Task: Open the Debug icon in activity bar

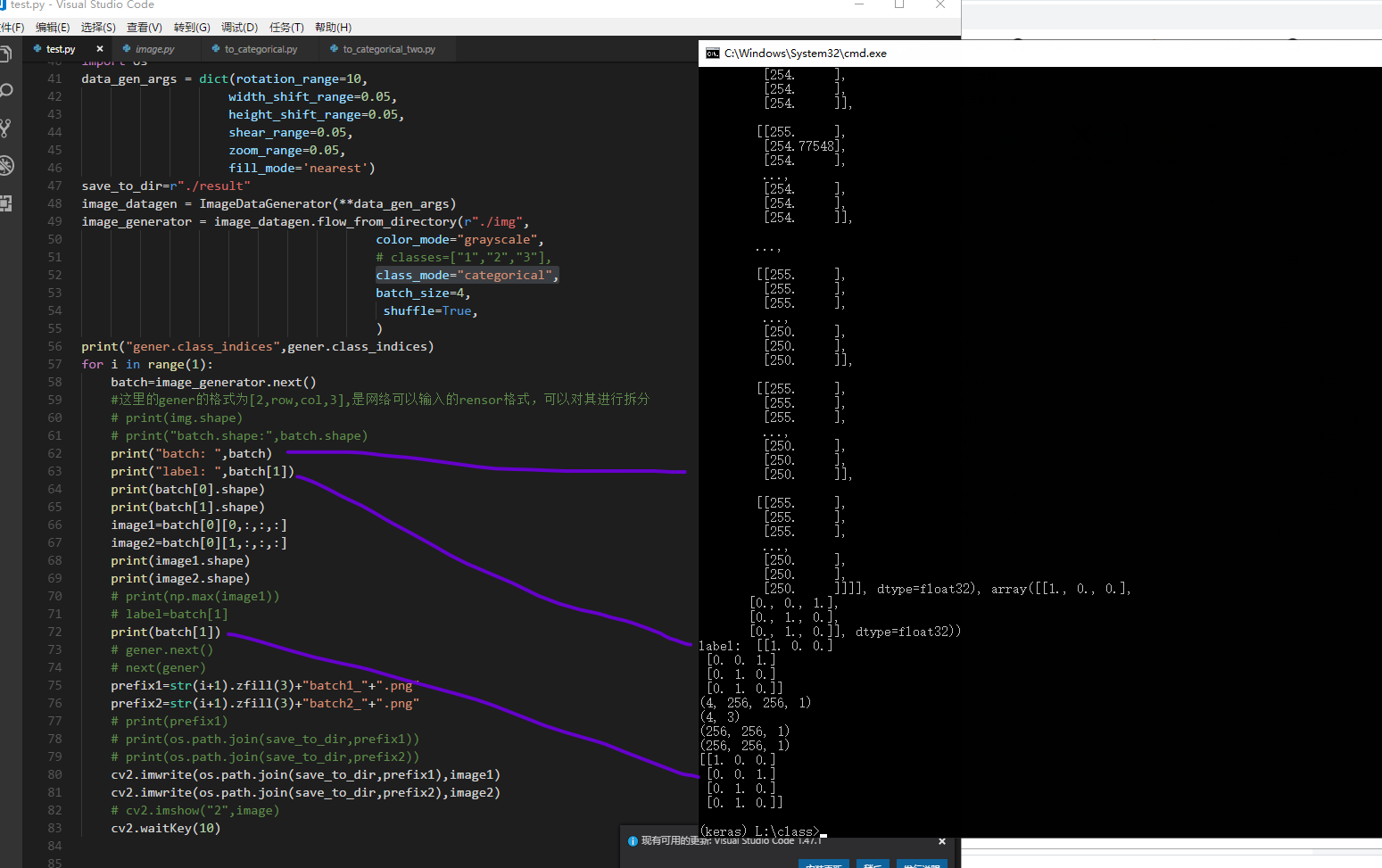Action: [7, 165]
